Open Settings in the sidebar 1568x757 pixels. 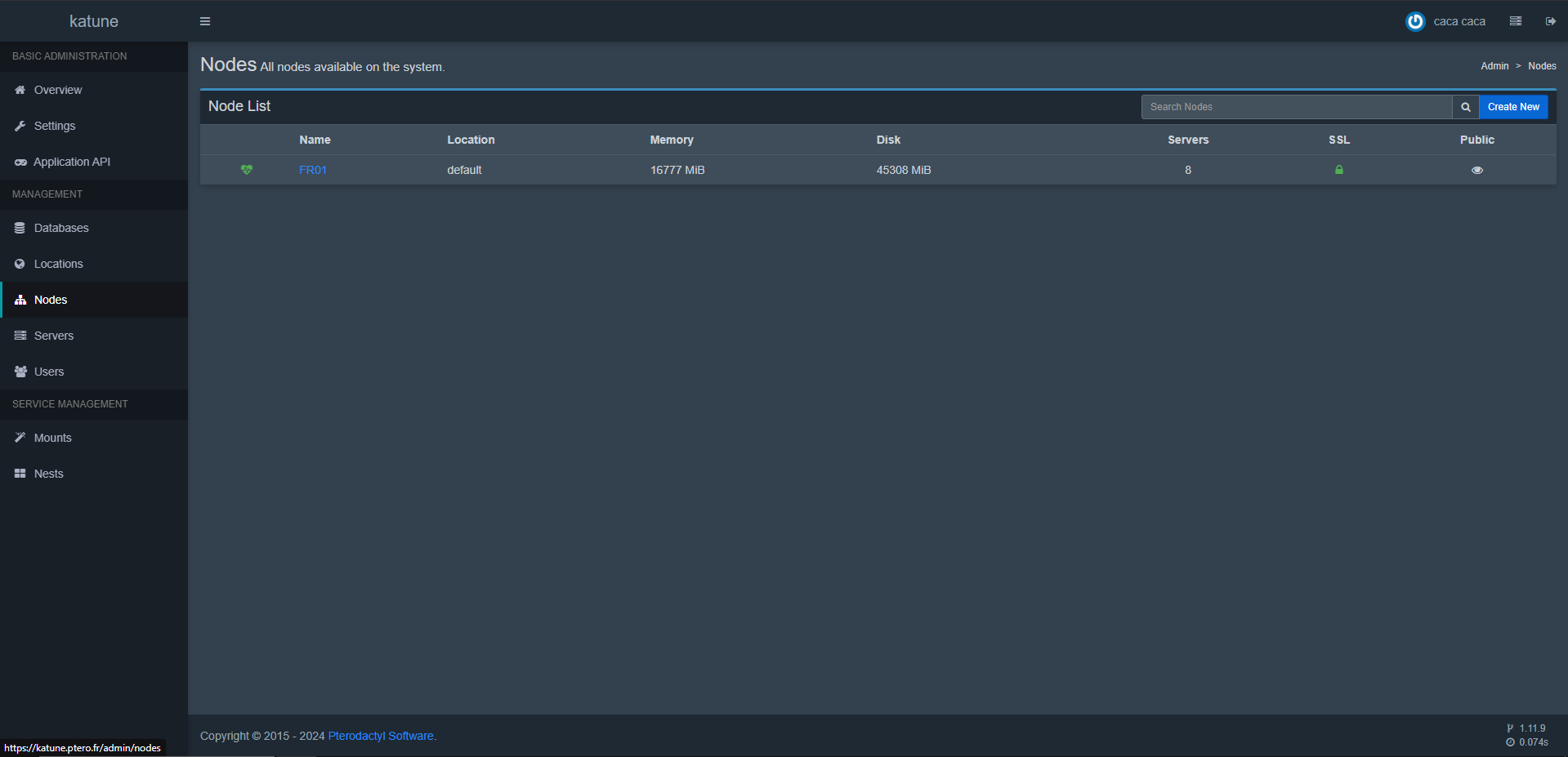[94, 126]
